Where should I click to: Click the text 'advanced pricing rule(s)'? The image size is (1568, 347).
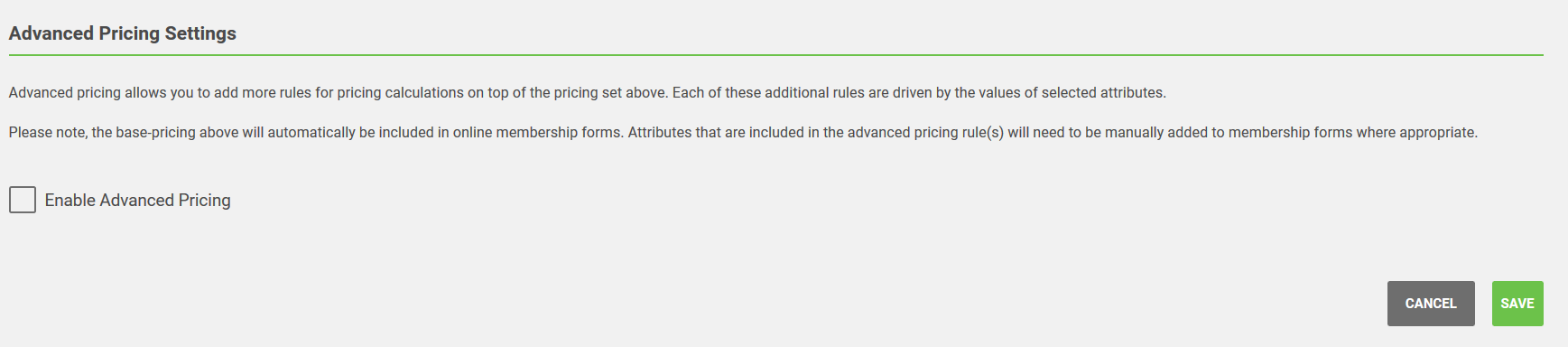click(x=925, y=133)
